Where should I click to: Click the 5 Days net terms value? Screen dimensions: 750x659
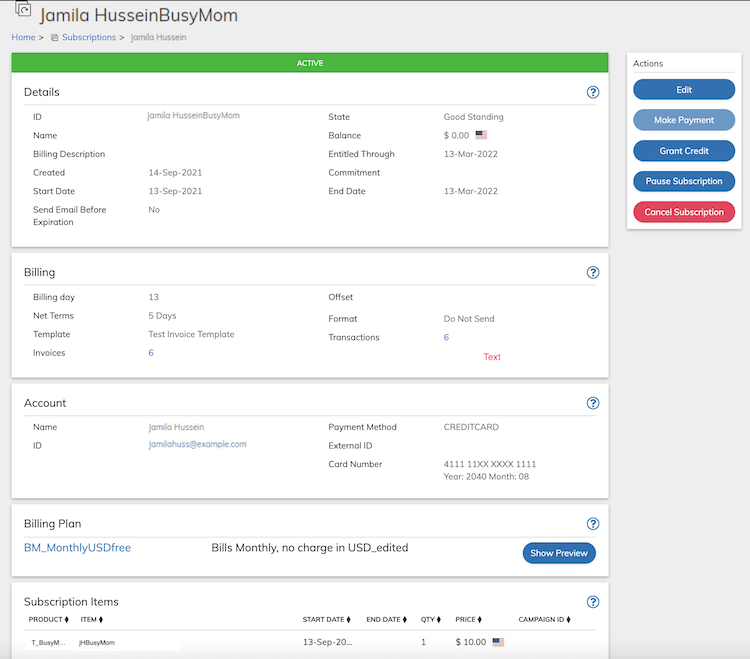[x=162, y=316]
